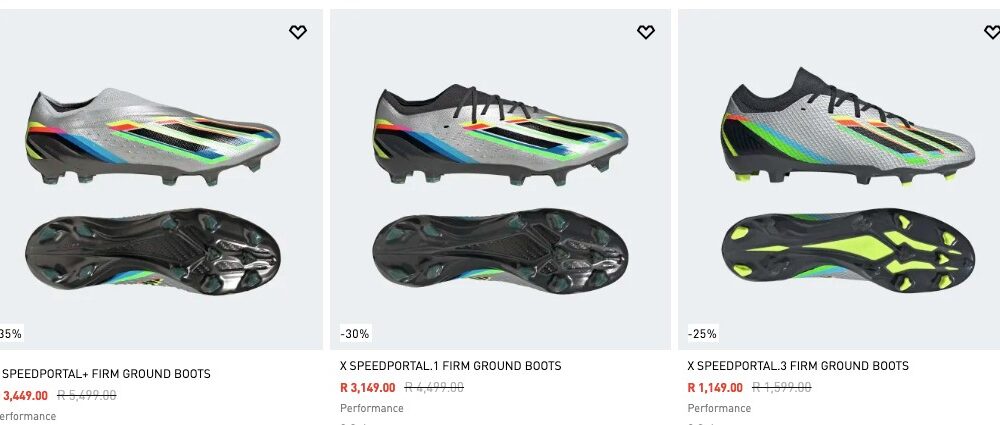Viewport: 1000px width, 425px height.
Task: Click the R 1,149.00 sale price
Action: (715, 388)
